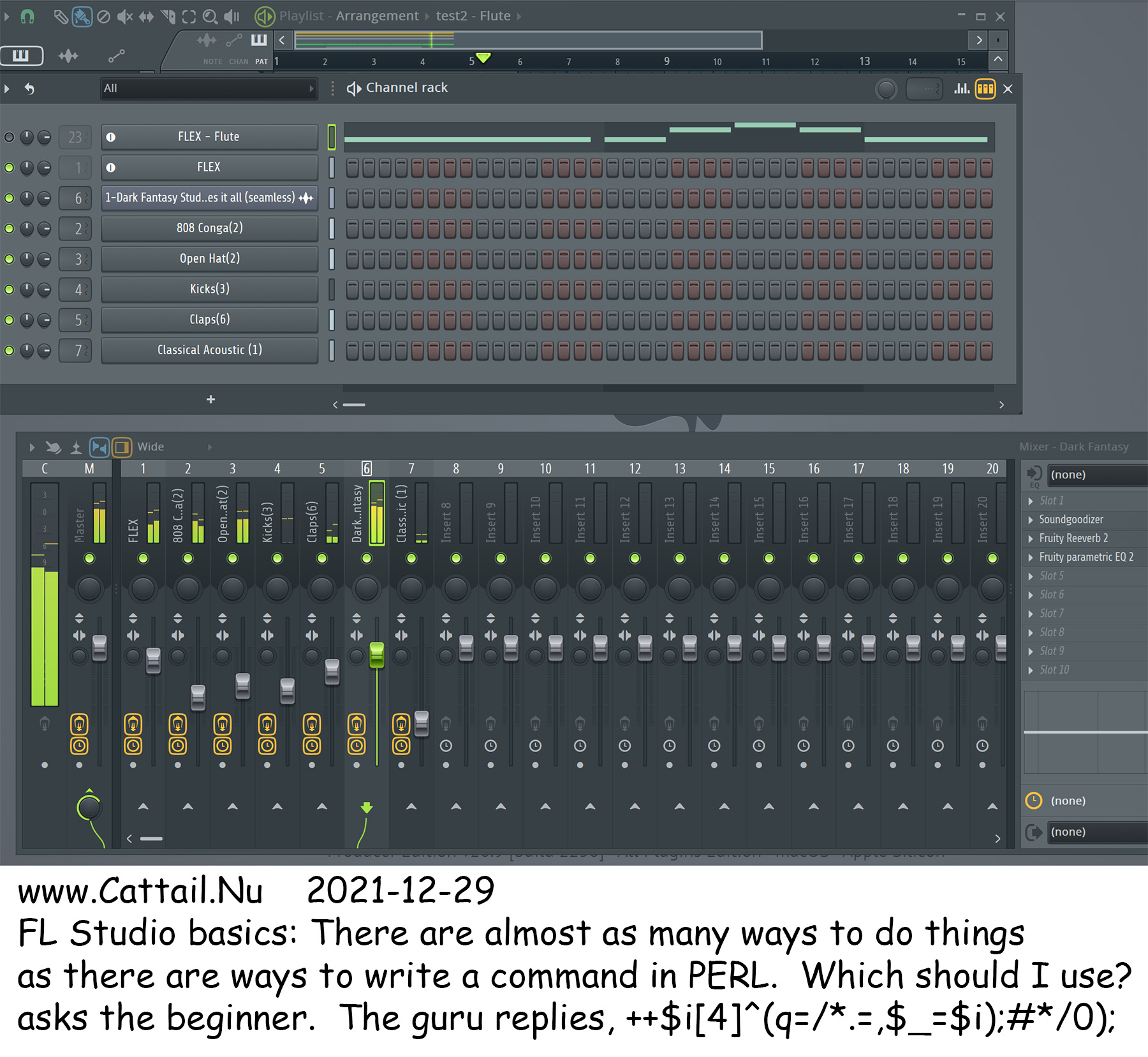Select the Slip tool with double arrows
Image resolution: width=1148 pixels, height=1057 pixels.
[146, 17]
